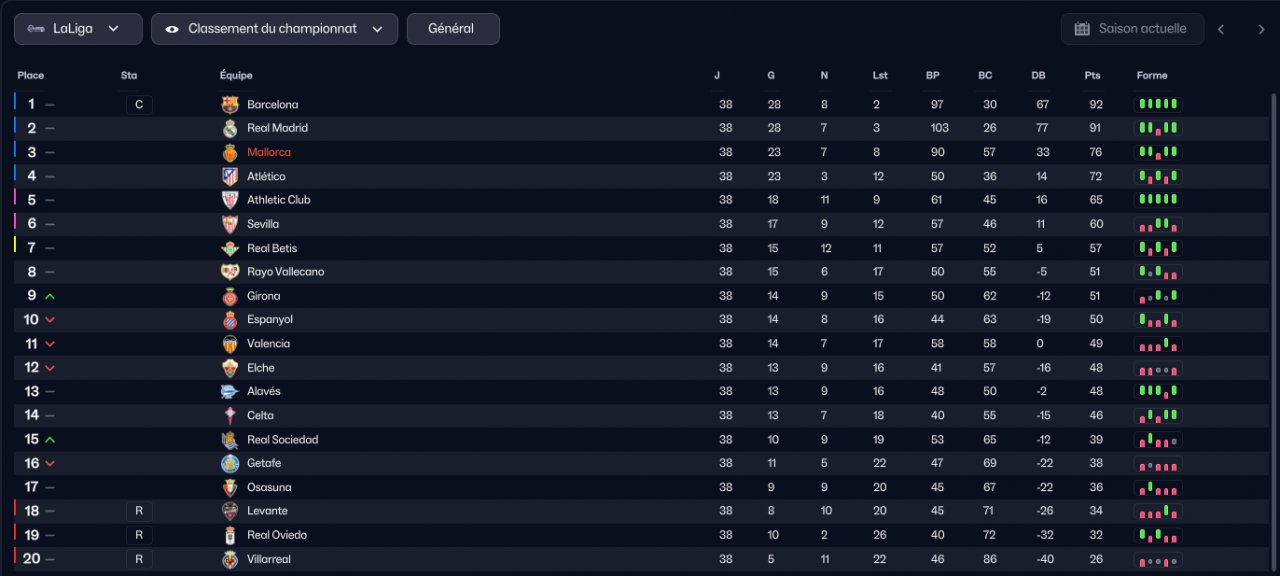Open the Mallorca team link

(269, 152)
